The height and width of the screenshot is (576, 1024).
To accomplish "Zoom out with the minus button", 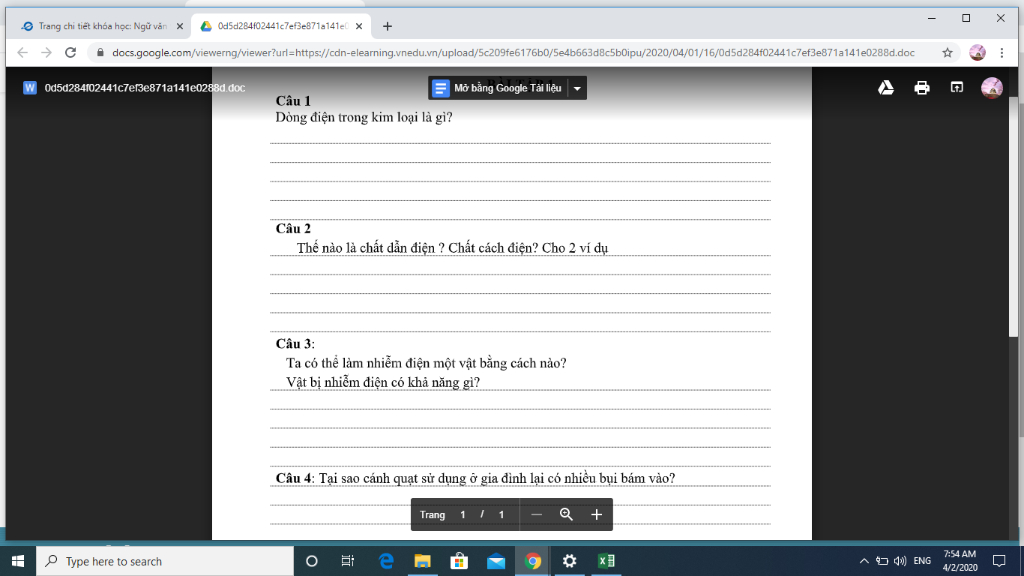I will point(536,515).
